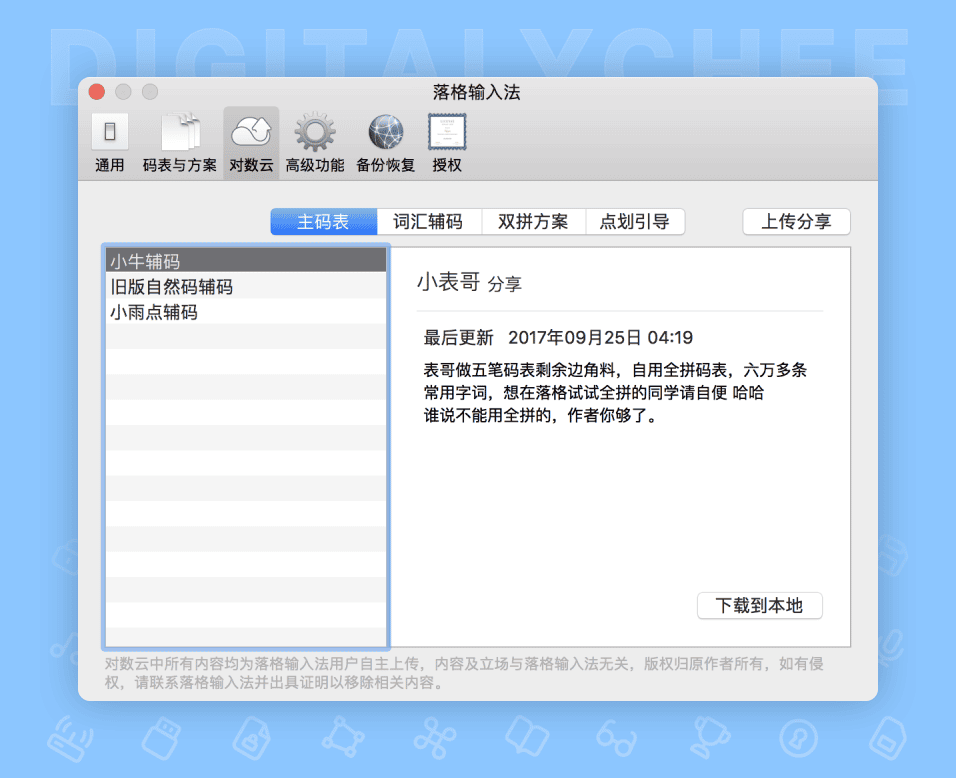
Task: Click the 小表哥 author name
Action: pos(448,282)
